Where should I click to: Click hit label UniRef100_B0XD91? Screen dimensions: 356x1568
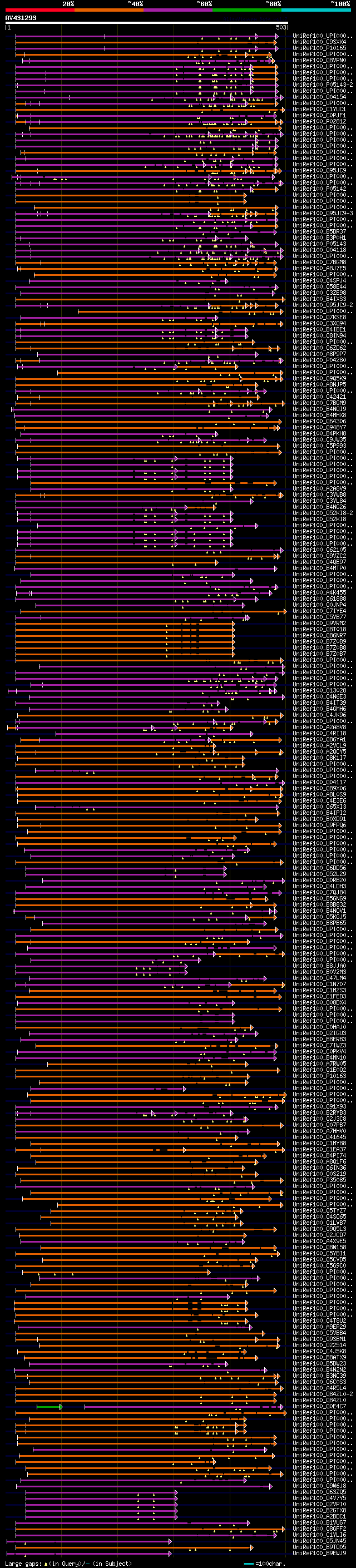pos(319,819)
